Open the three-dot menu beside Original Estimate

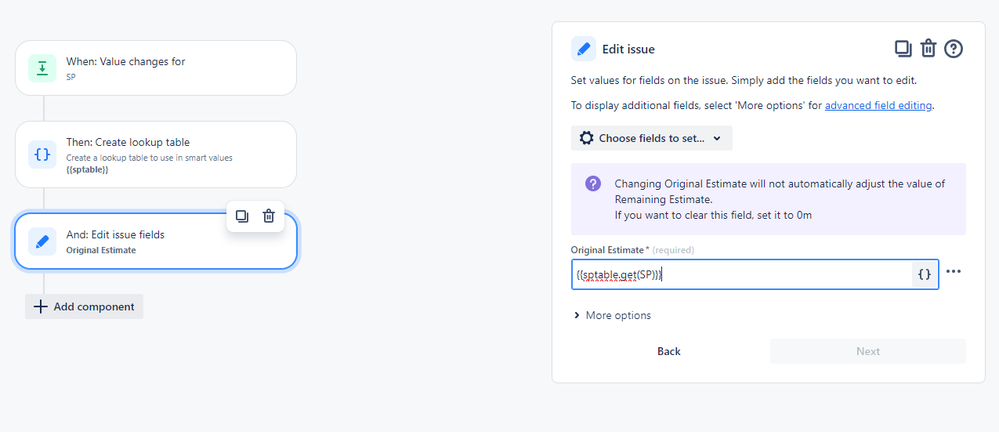953,271
